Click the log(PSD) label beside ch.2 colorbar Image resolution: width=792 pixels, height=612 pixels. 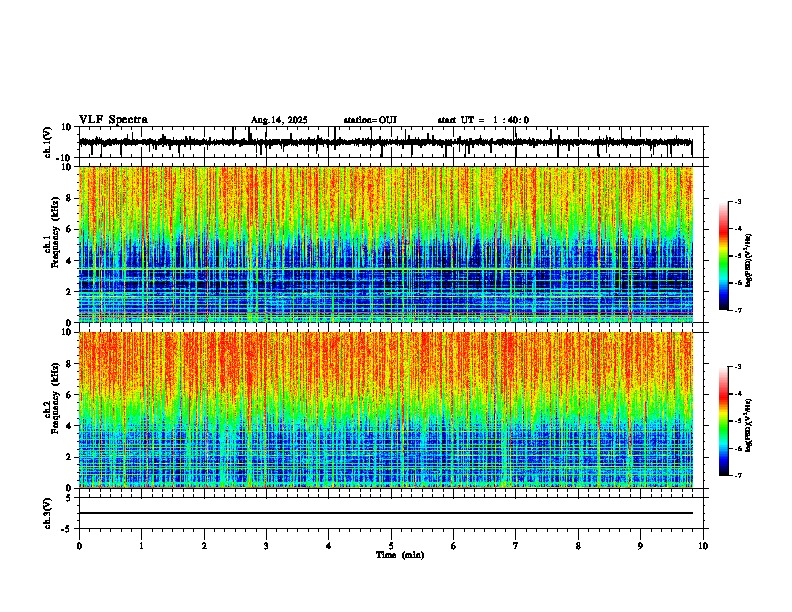pos(749,425)
